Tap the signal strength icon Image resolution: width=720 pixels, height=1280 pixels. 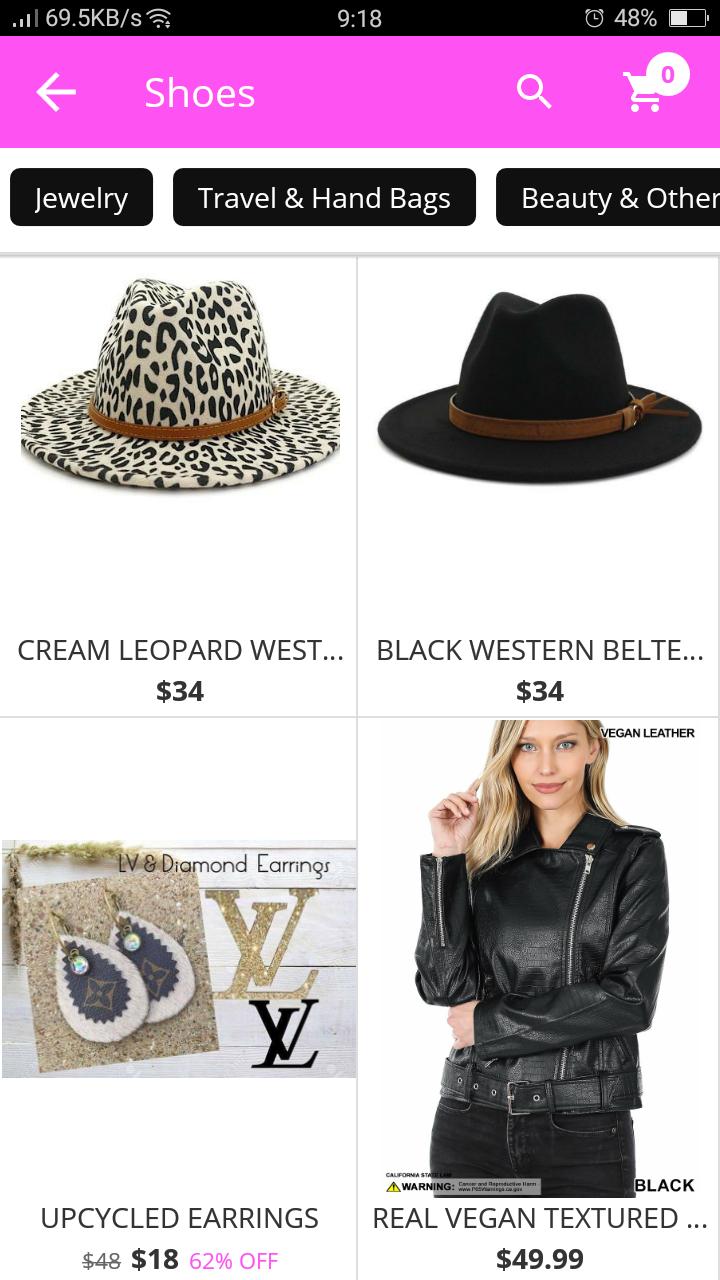(x=25, y=18)
